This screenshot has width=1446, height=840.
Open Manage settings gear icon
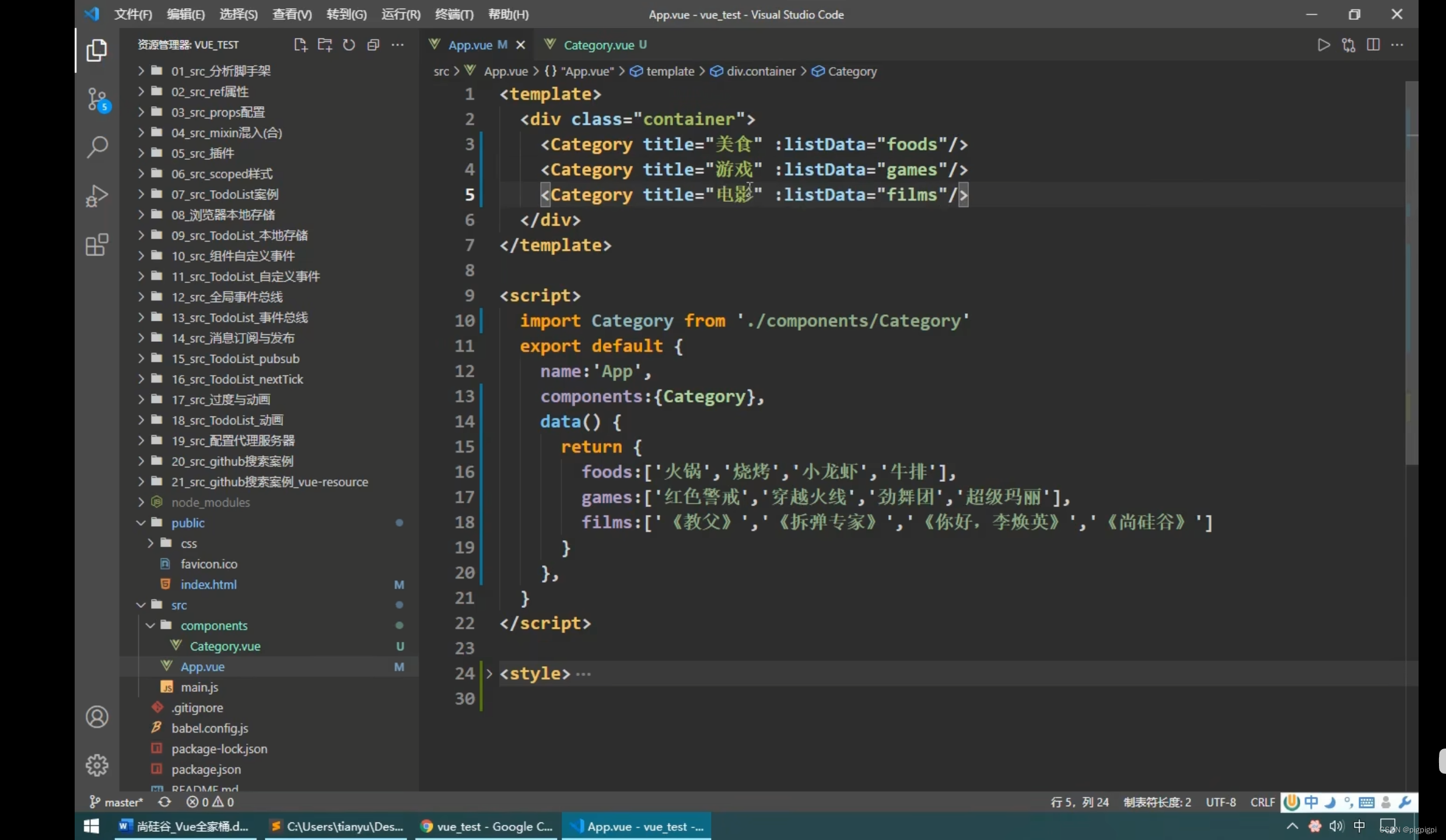97,765
